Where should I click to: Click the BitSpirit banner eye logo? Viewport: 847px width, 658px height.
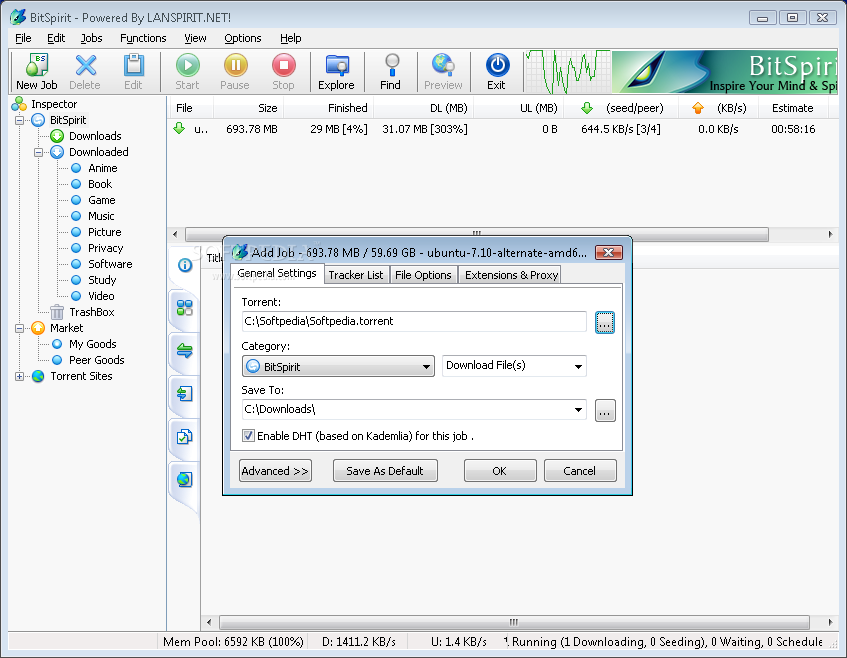coord(646,71)
